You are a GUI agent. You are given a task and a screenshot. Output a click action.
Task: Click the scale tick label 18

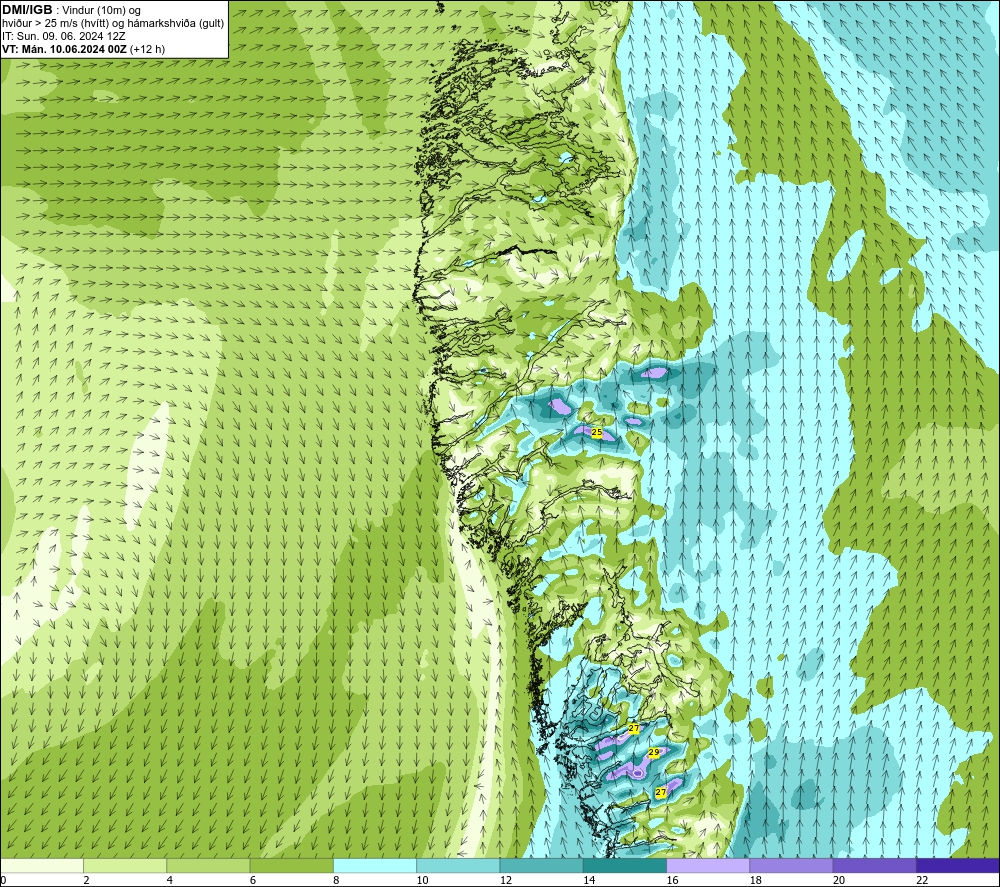pos(755,881)
